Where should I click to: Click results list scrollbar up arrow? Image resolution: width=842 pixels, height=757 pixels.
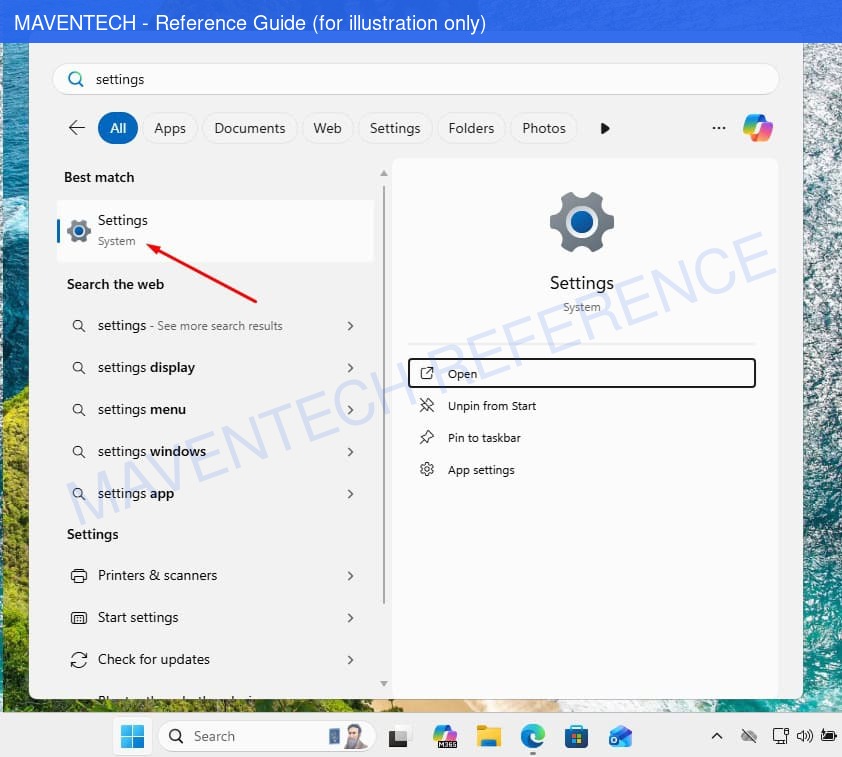tap(384, 173)
